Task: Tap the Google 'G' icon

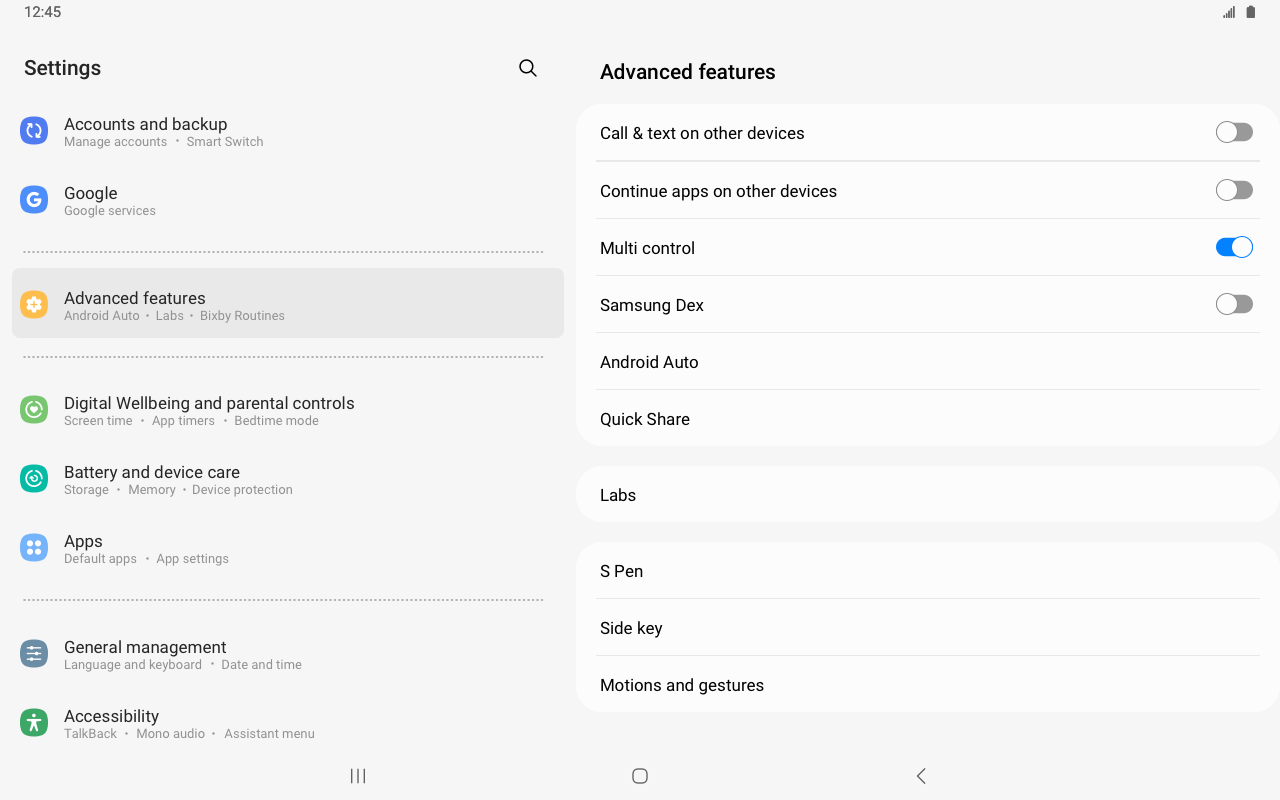Action: (x=34, y=200)
